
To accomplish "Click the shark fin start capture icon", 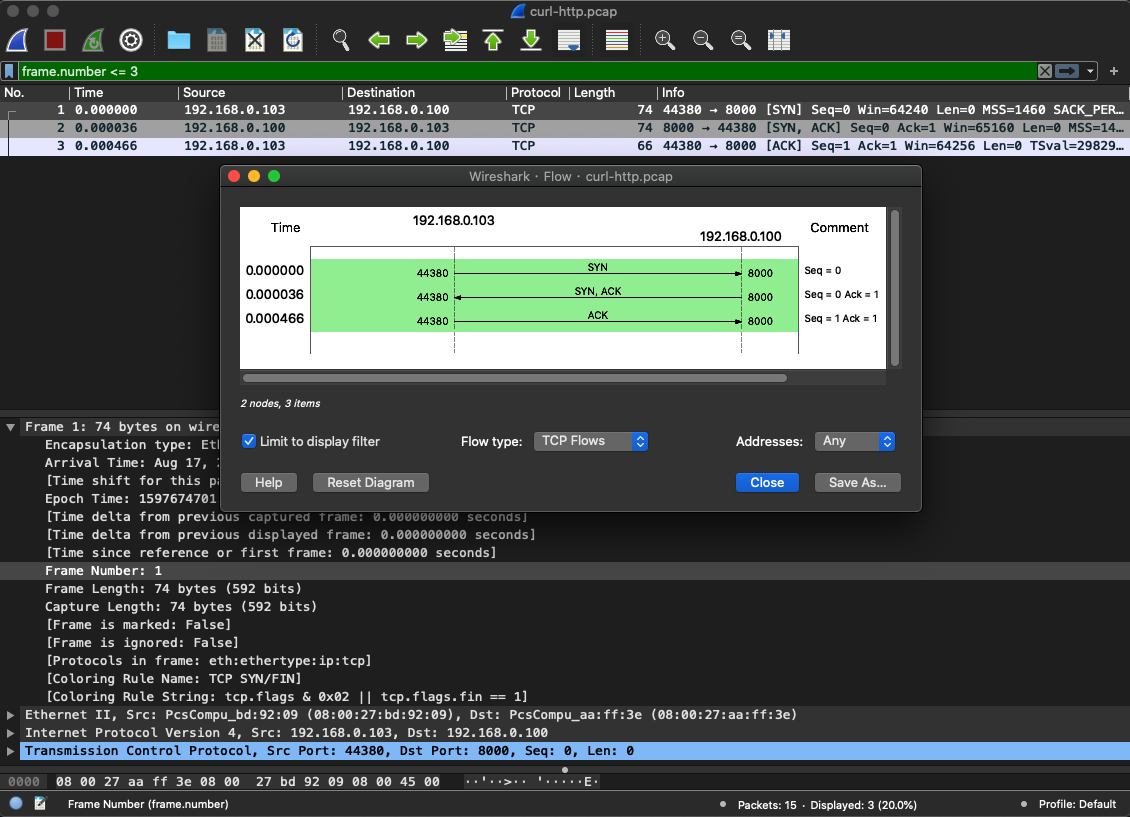I will [17, 40].
